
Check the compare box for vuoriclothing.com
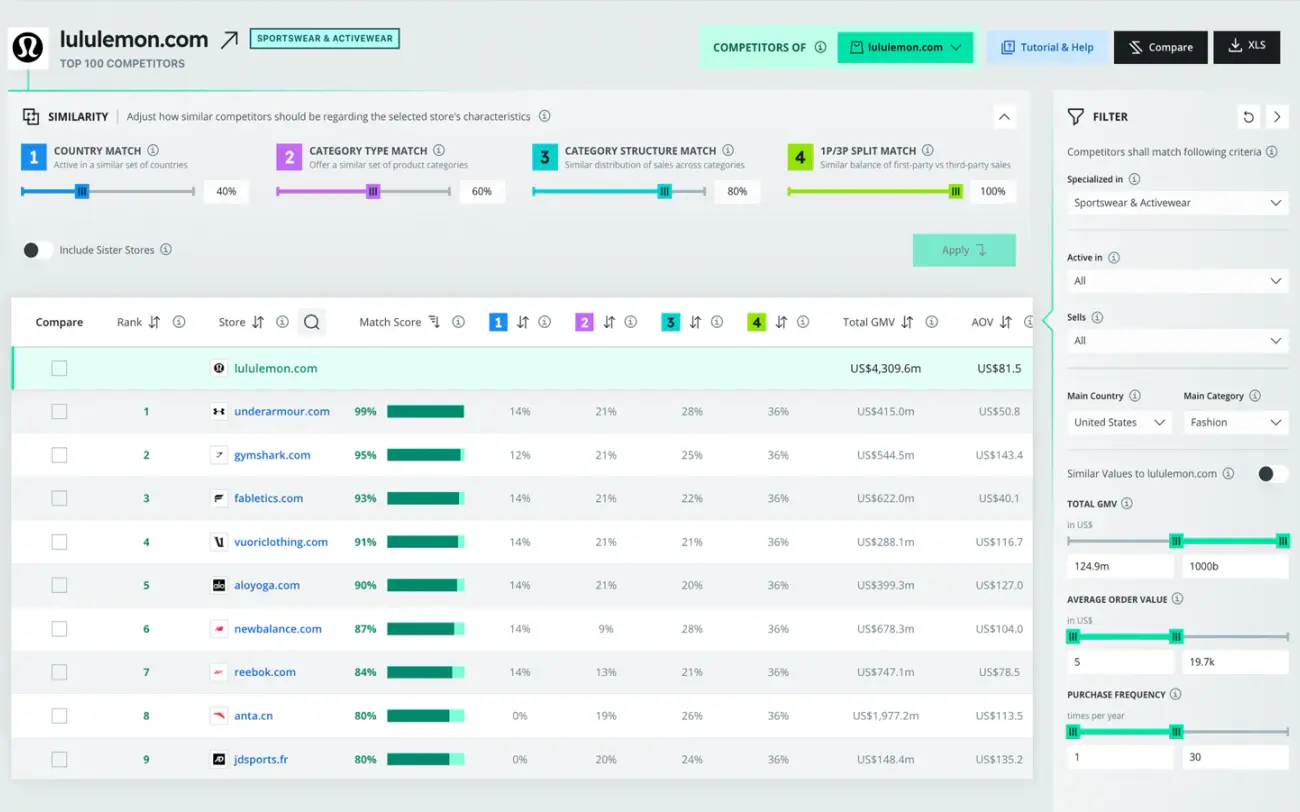[59, 542]
